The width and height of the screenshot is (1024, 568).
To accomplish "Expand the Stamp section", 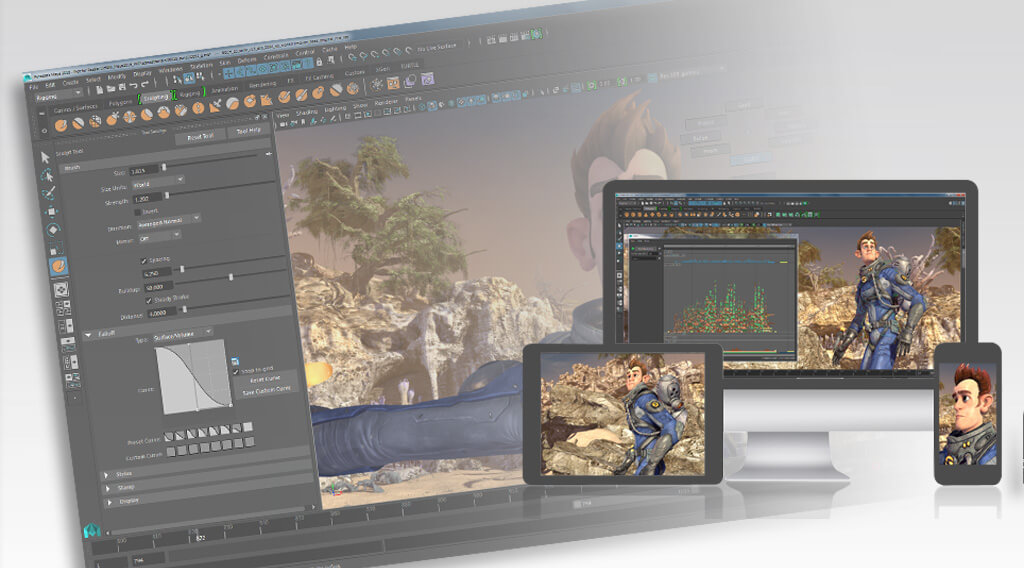I will (x=108, y=488).
